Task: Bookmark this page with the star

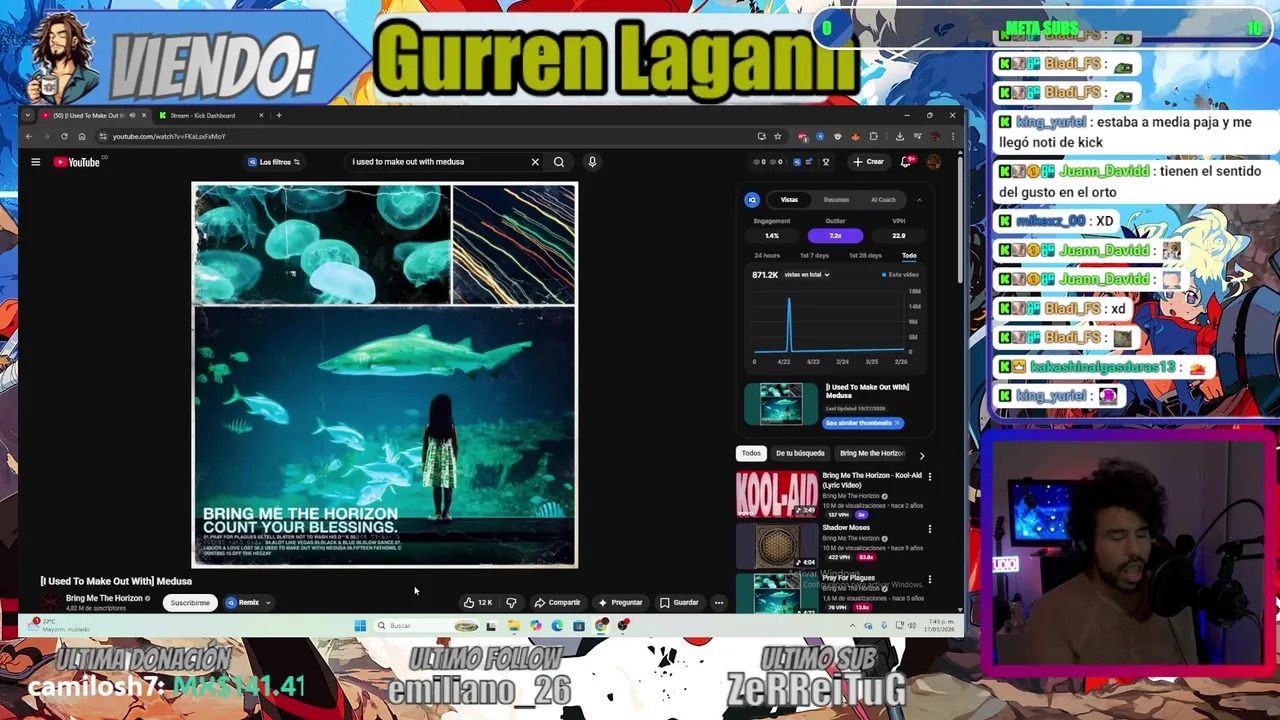Action: 777,136
